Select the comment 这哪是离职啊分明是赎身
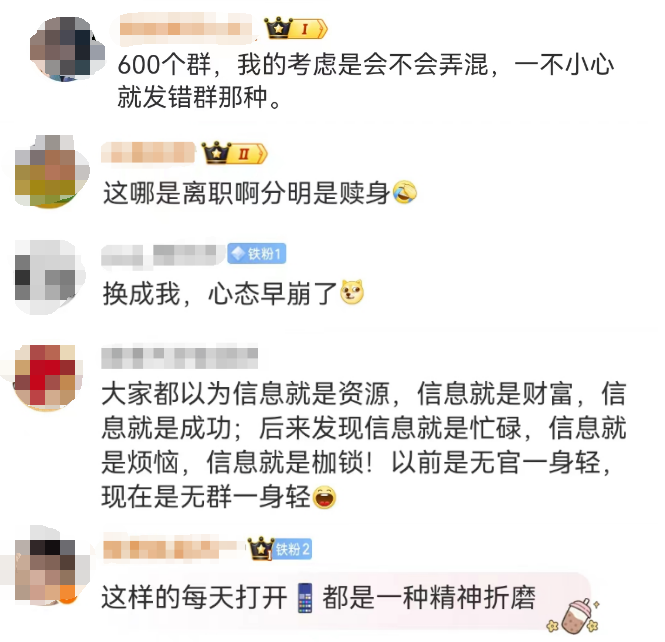665x642 pixels. click(x=260, y=193)
